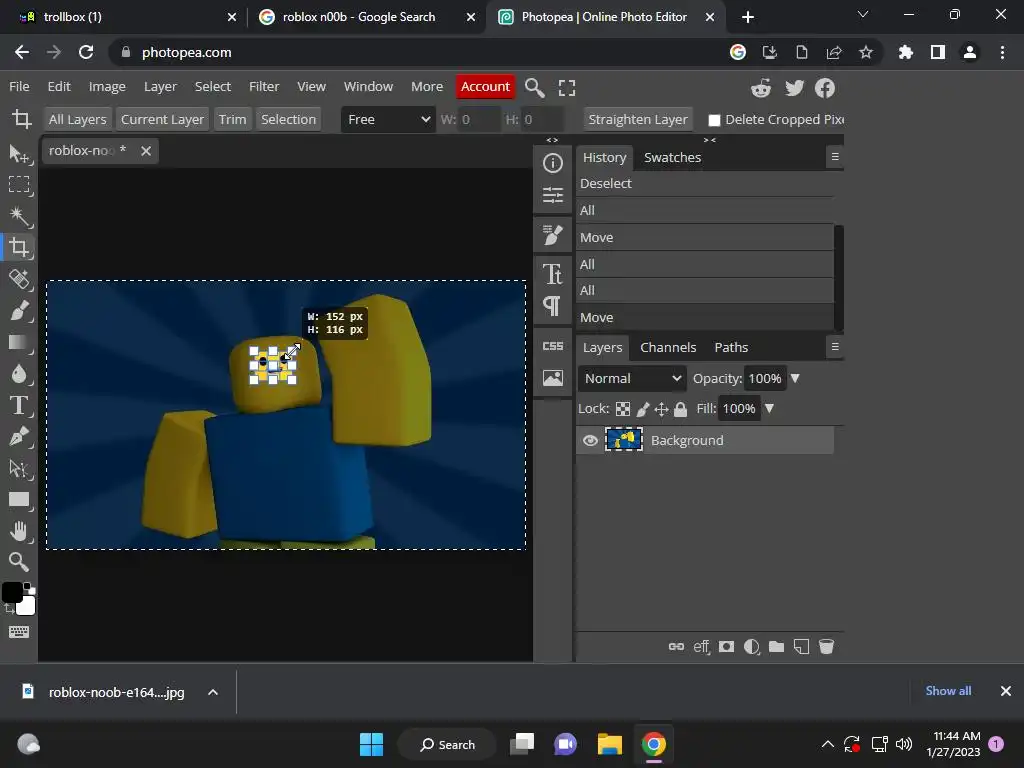
Task: Select the Path Select tool
Action: [x=19, y=468]
